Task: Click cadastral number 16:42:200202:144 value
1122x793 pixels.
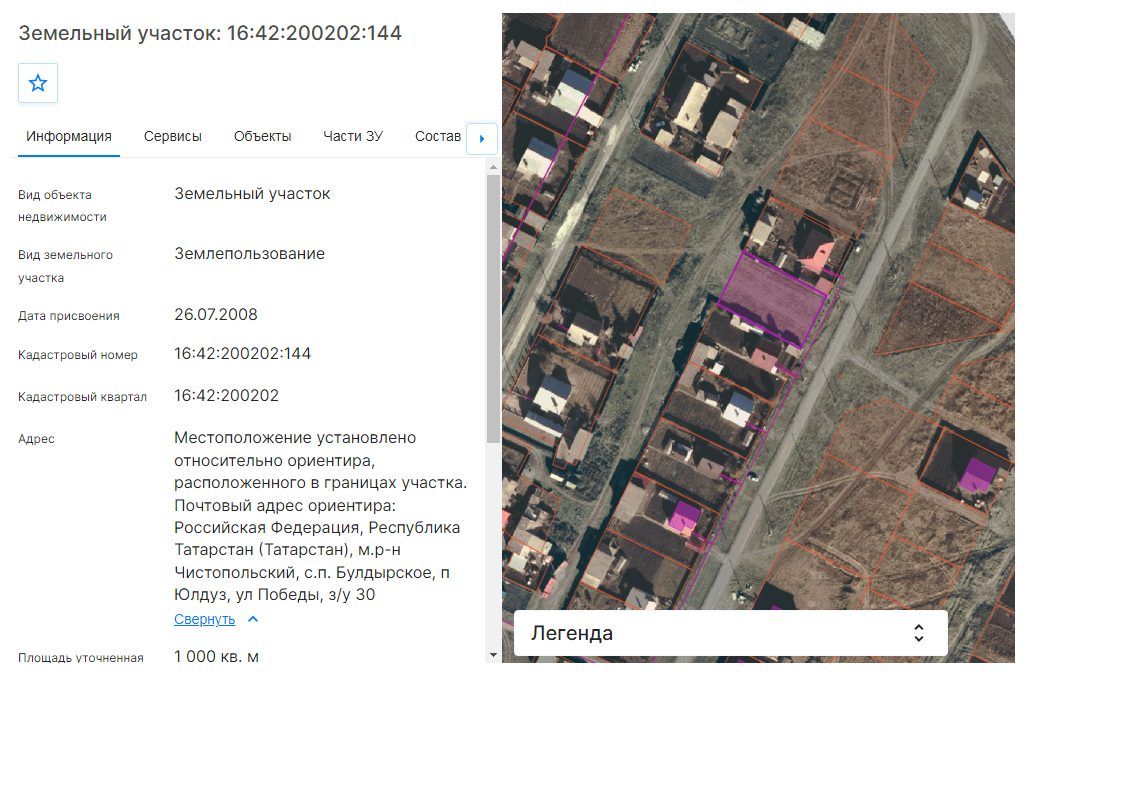Action: coord(243,354)
